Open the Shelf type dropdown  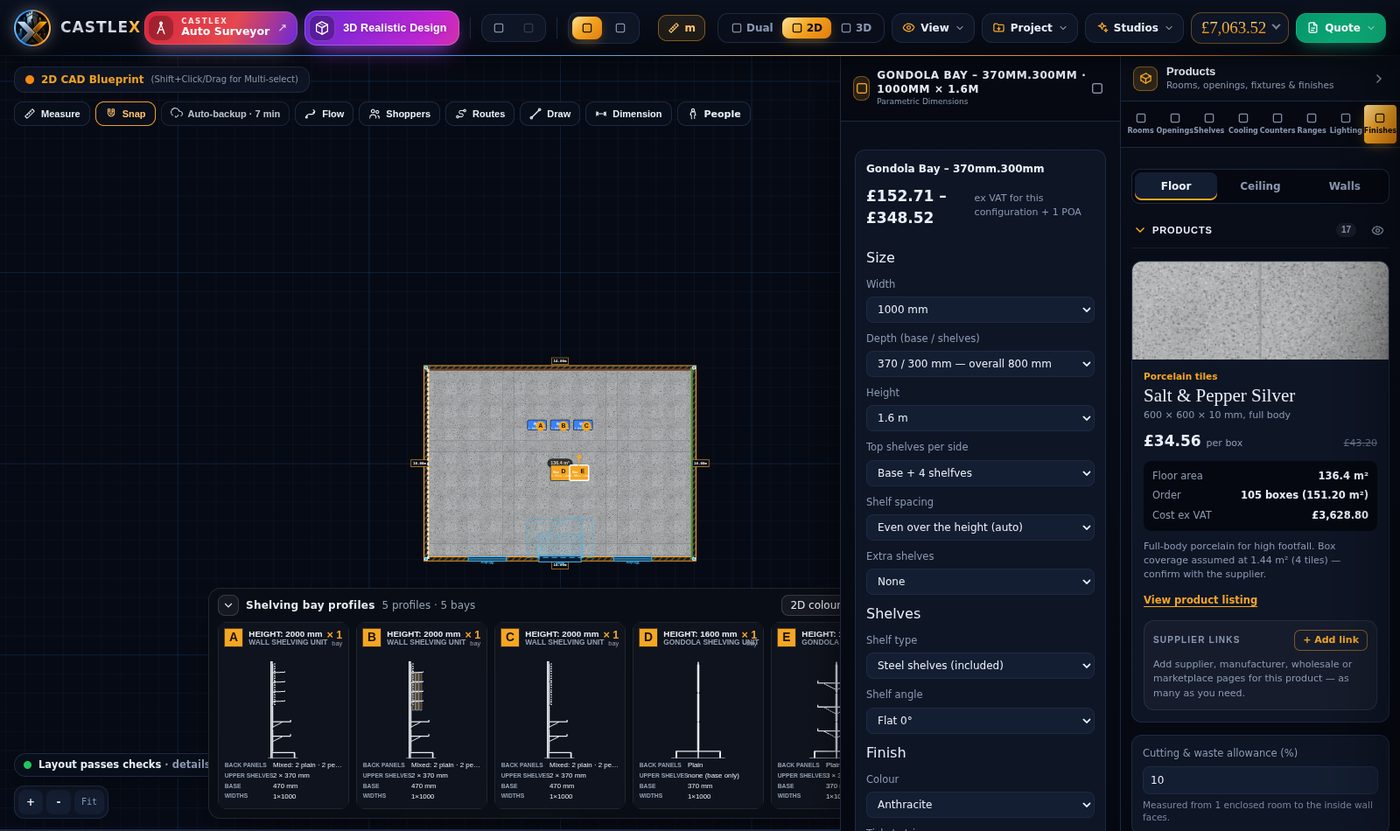click(980, 665)
